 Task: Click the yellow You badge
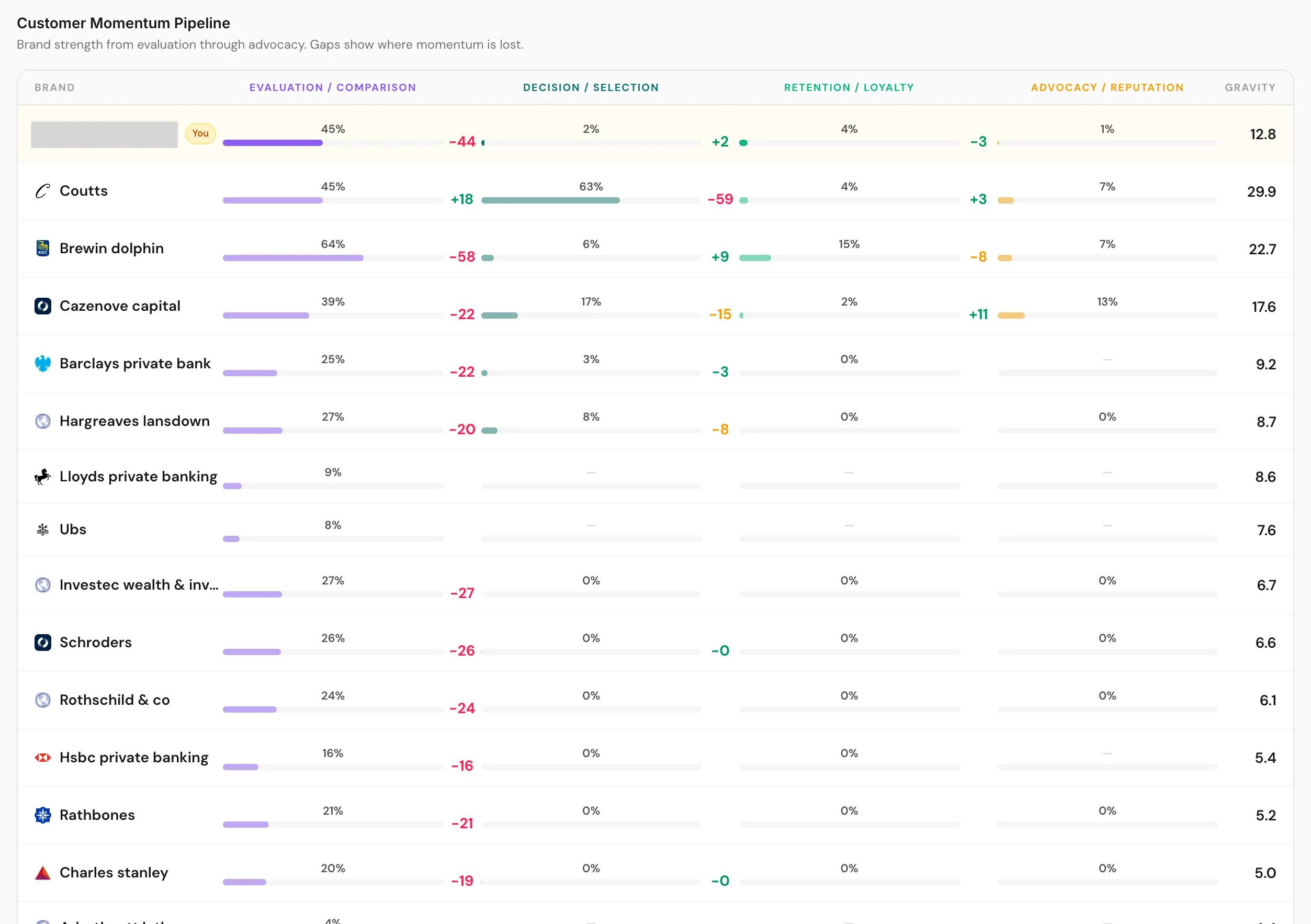(x=200, y=133)
